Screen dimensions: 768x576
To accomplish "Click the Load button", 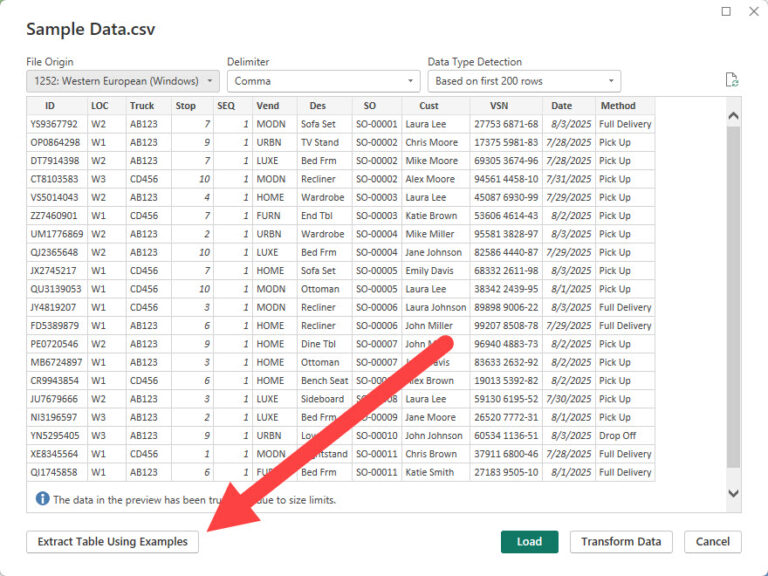I will coord(529,542).
